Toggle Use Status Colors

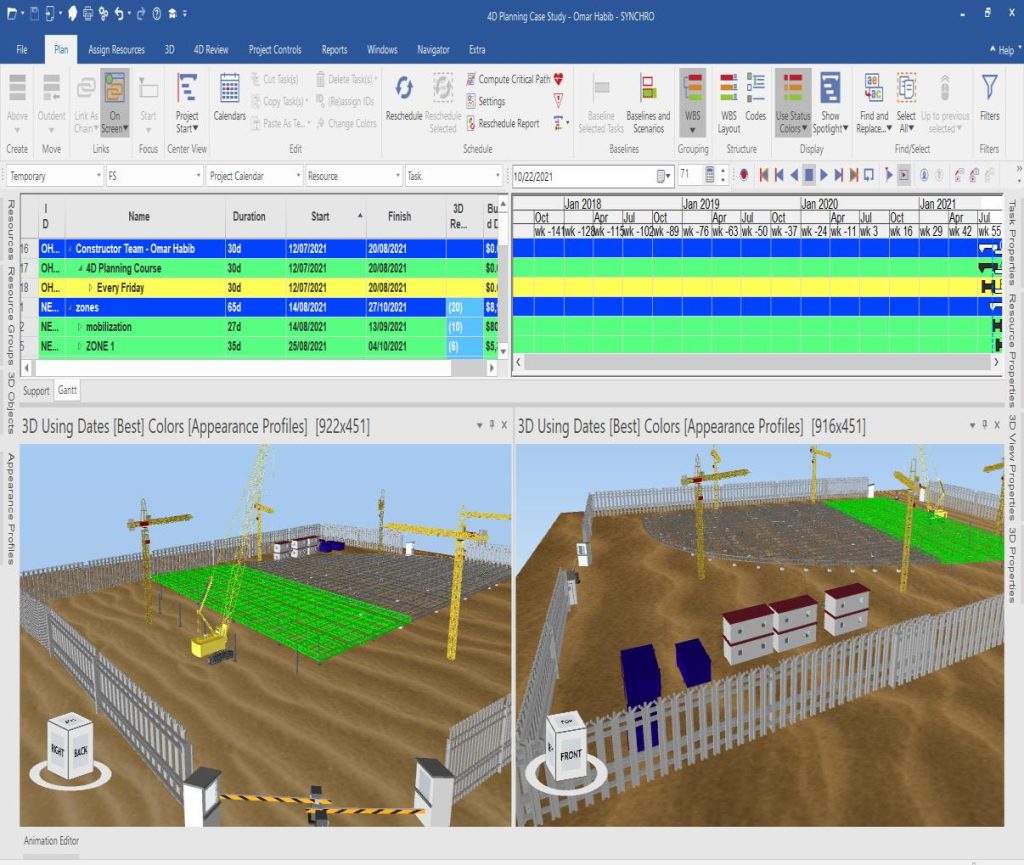[793, 102]
